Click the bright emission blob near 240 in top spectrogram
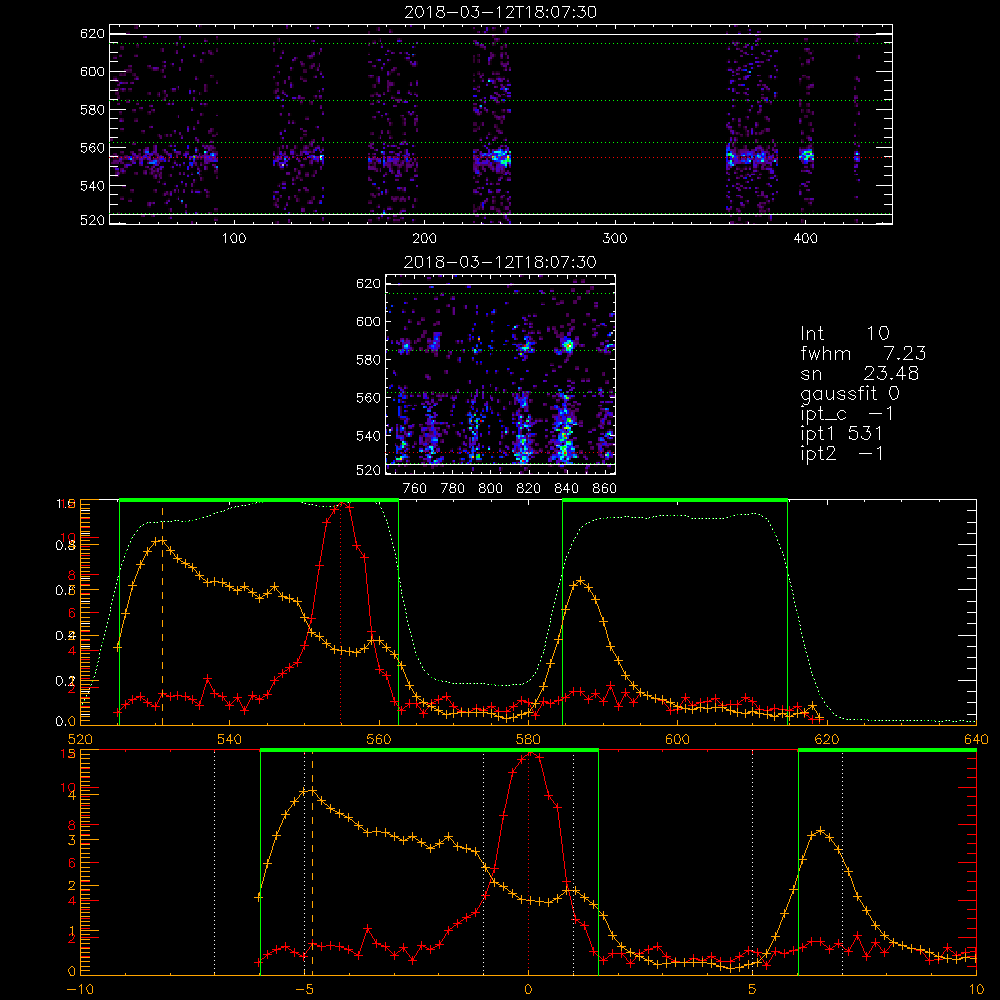This screenshot has height=1000, width=1000. click(x=499, y=156)
